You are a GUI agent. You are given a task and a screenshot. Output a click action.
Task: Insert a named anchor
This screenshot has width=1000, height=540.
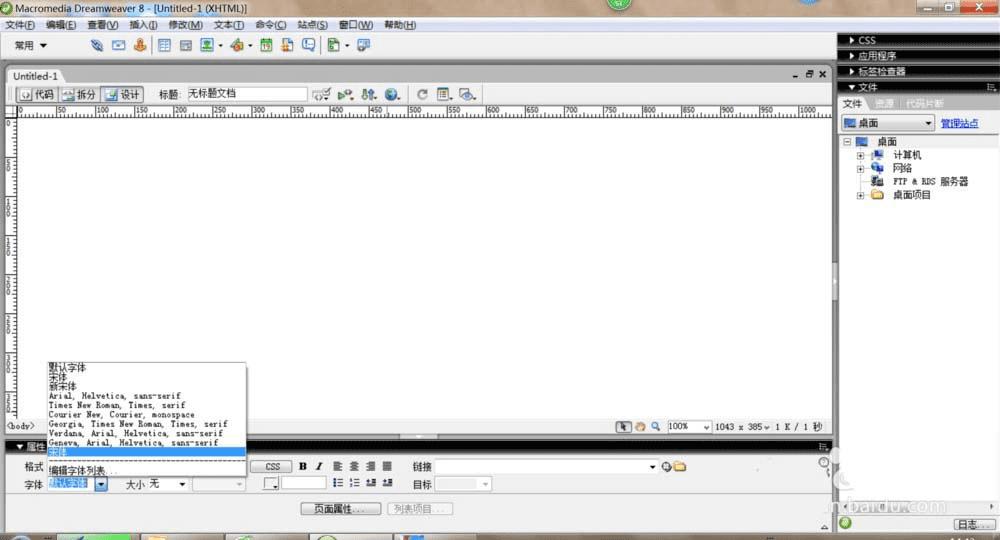click(140, 45)
